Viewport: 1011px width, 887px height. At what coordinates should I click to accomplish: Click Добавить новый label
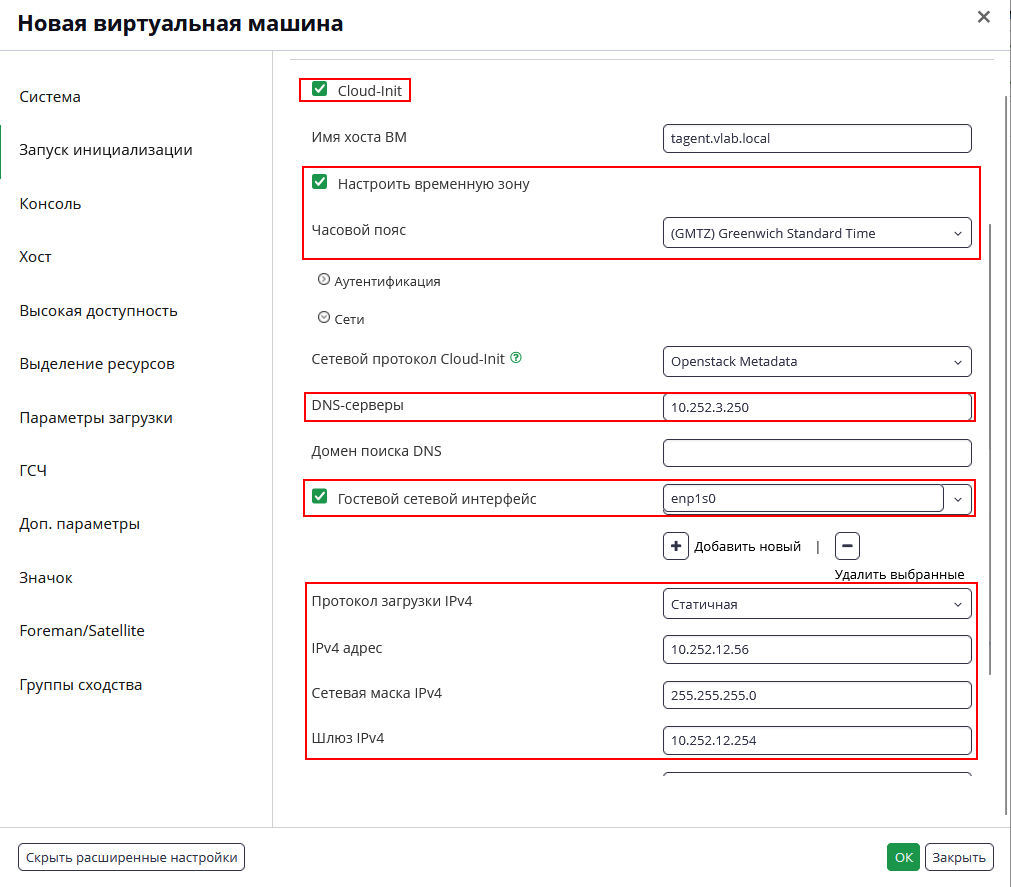click(x=747, y=546)
